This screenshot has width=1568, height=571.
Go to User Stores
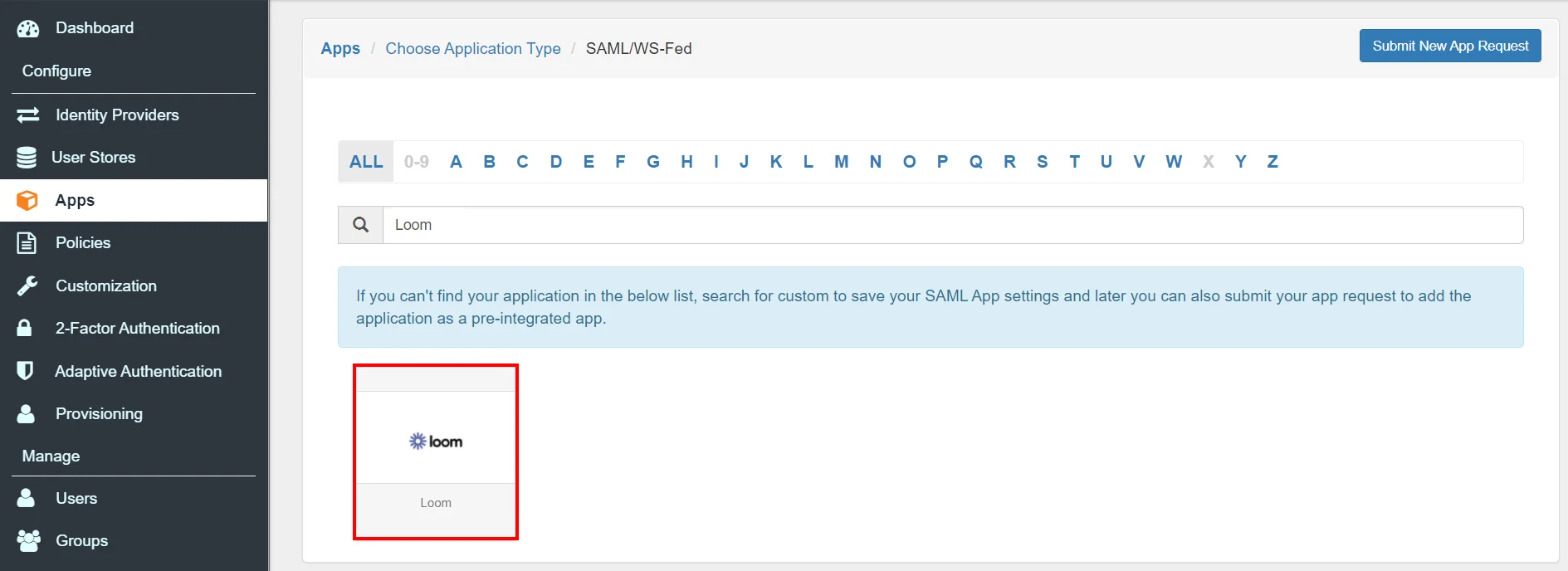click(93, 158)
